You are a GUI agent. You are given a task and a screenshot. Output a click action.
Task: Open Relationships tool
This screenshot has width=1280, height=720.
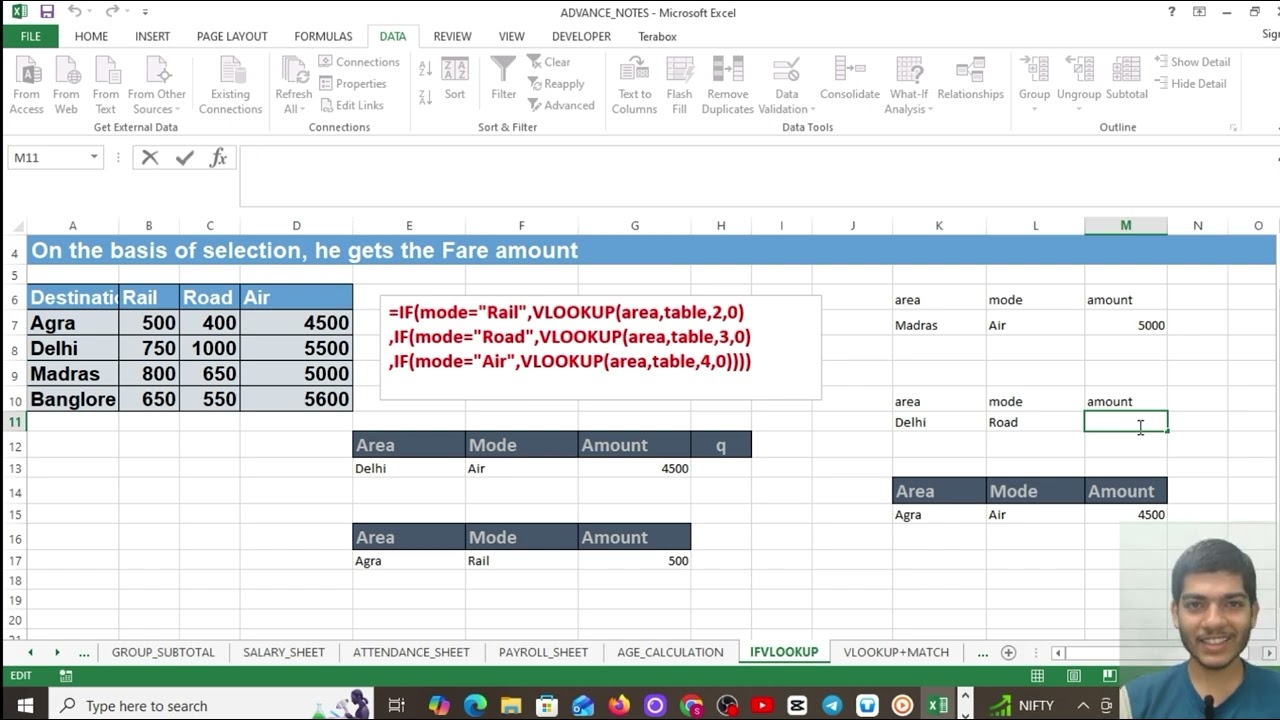970,79
